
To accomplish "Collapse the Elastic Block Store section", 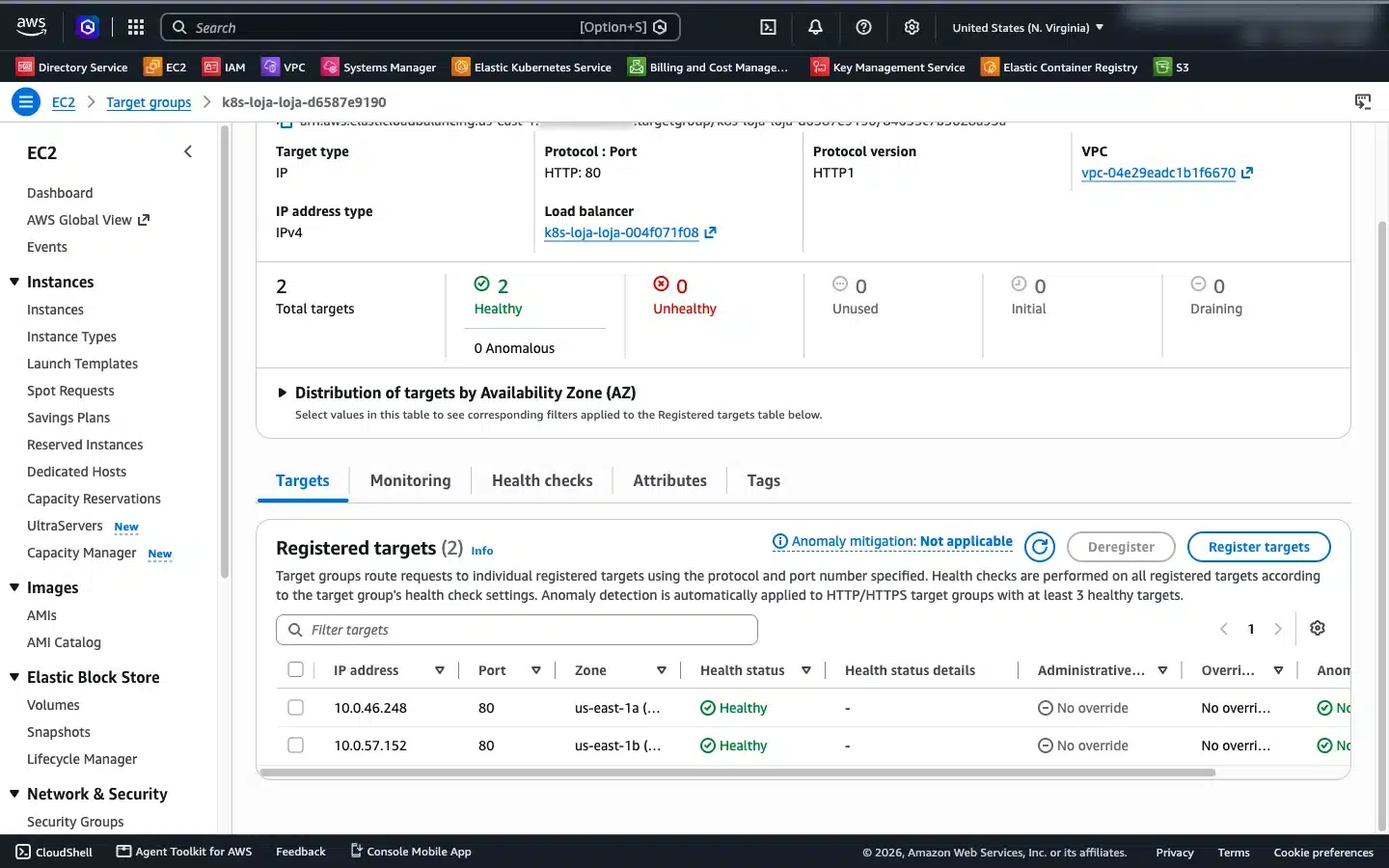I will [x=14, y=677].
